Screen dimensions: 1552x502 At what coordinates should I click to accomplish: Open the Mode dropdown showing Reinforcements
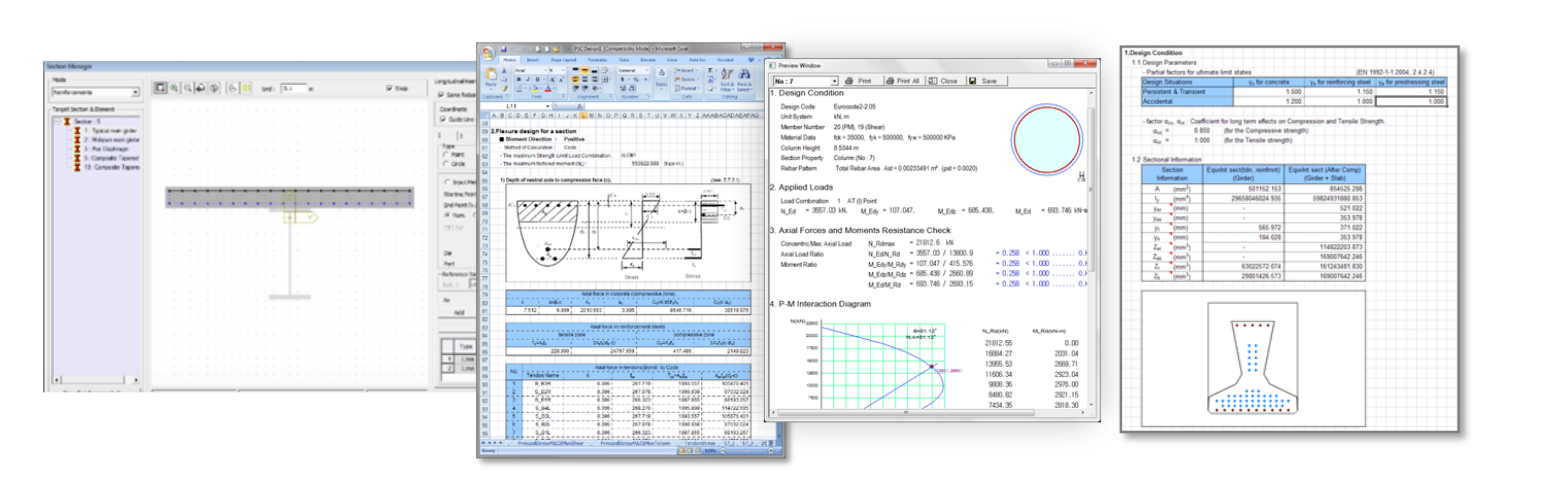pos(96,93)
